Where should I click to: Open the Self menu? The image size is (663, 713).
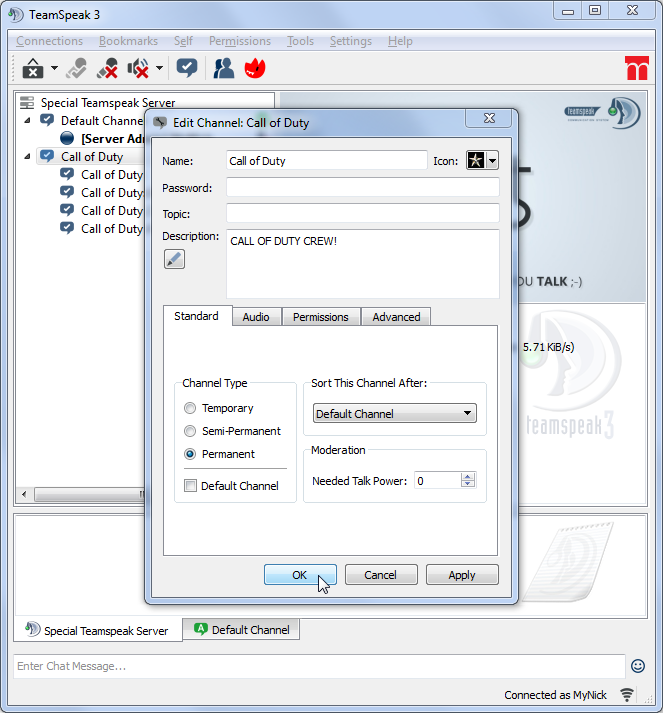click(x=183, y=41)
